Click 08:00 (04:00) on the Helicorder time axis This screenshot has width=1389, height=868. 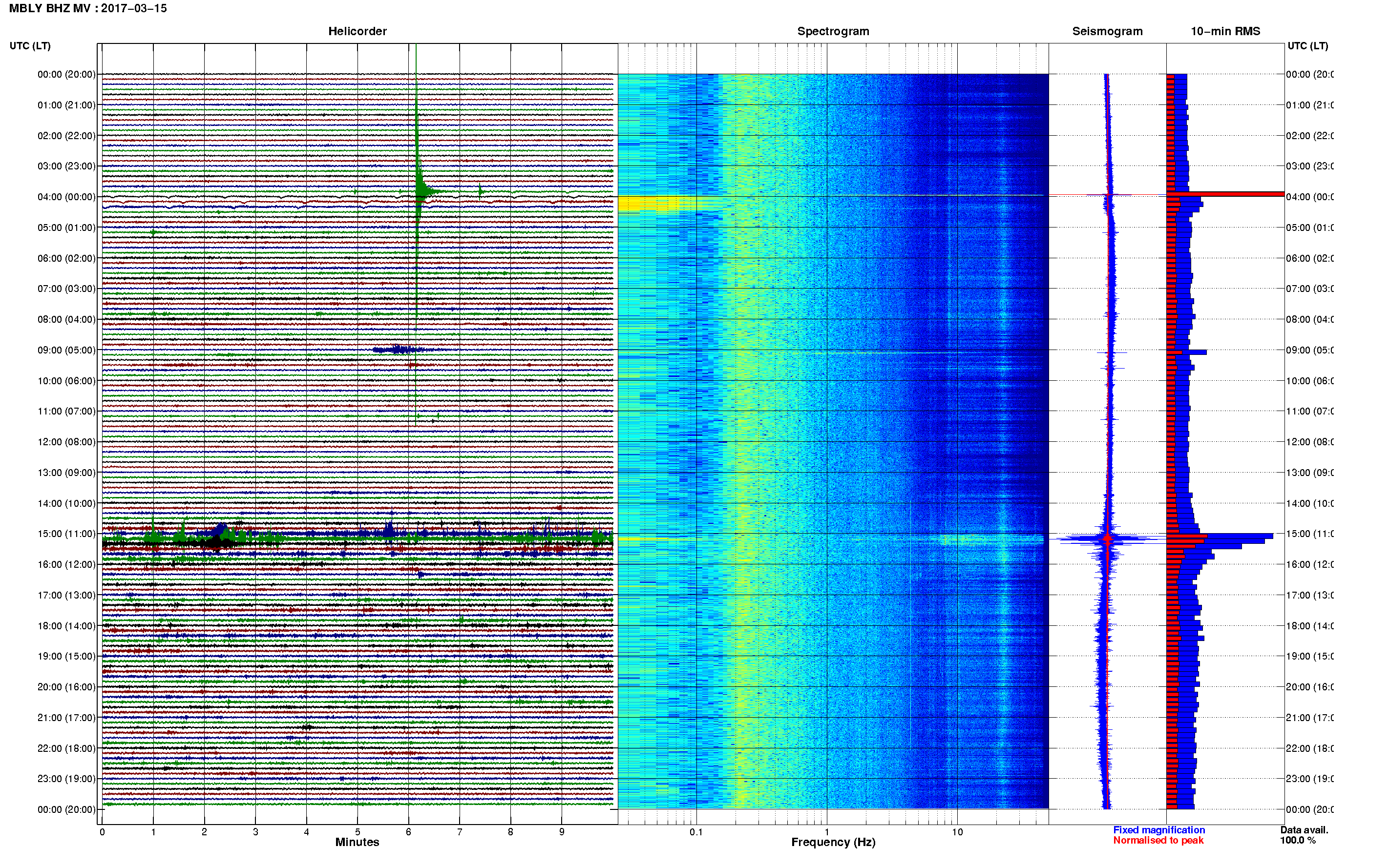pos(66,319)
